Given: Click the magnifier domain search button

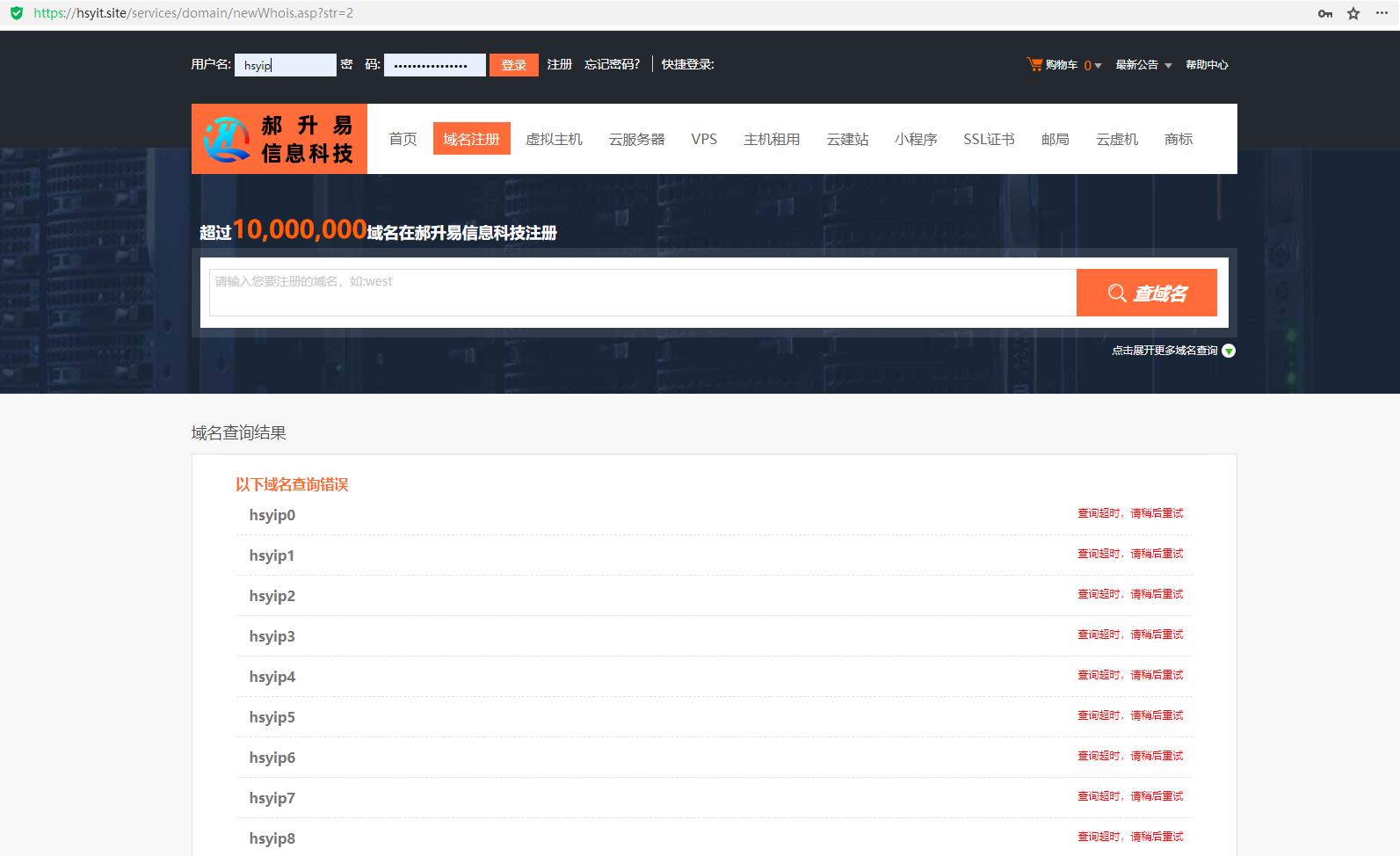Looking at the screenshot, I should [1146, 293].
